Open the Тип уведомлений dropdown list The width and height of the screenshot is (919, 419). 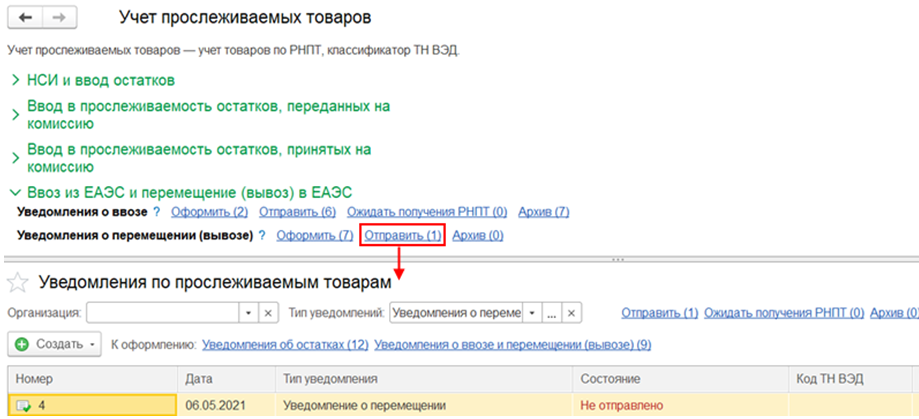(x=532, y=313)
